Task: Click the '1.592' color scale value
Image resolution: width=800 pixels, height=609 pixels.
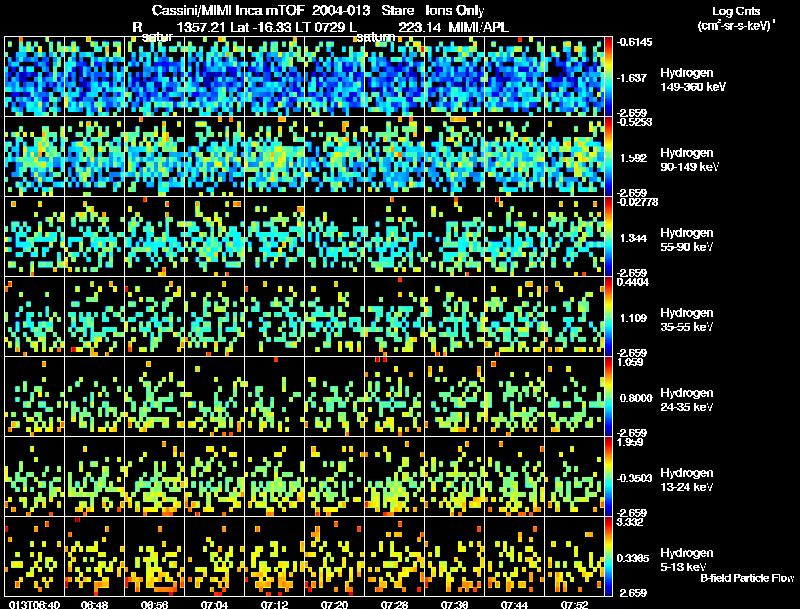Action: [x=633, y=158]
